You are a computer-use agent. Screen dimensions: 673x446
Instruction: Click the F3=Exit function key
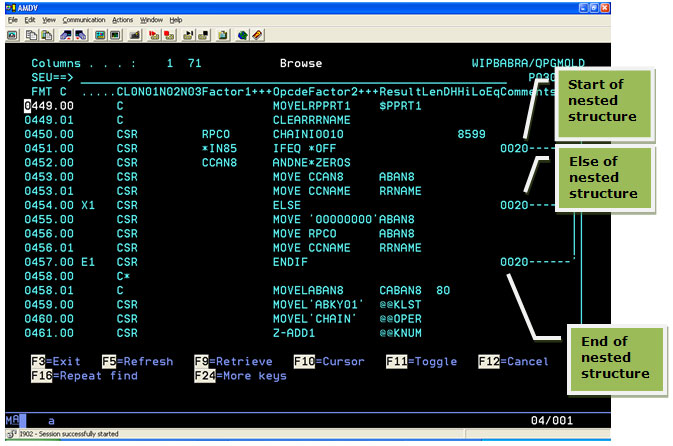[55, 361]
